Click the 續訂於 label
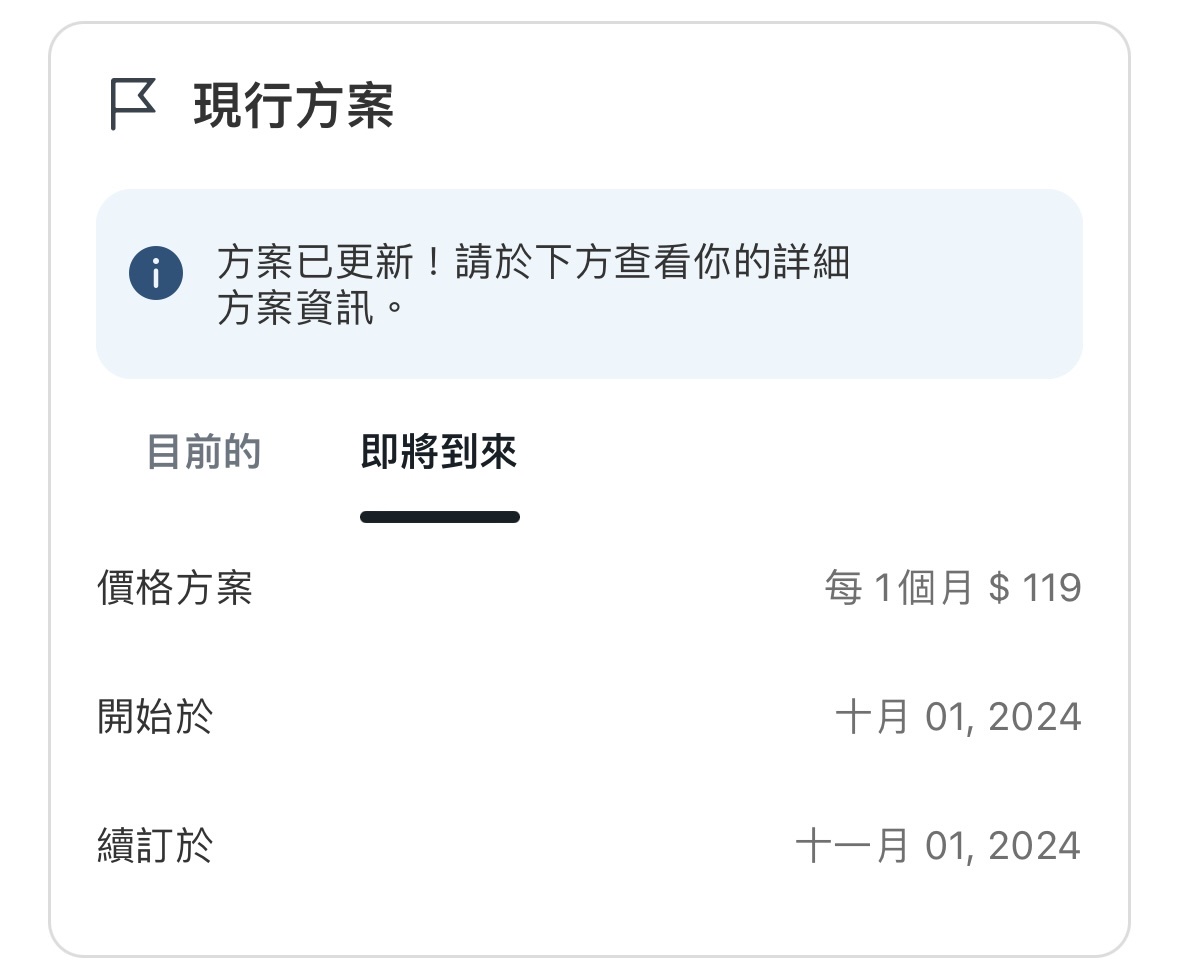 (x=155, y=847)
